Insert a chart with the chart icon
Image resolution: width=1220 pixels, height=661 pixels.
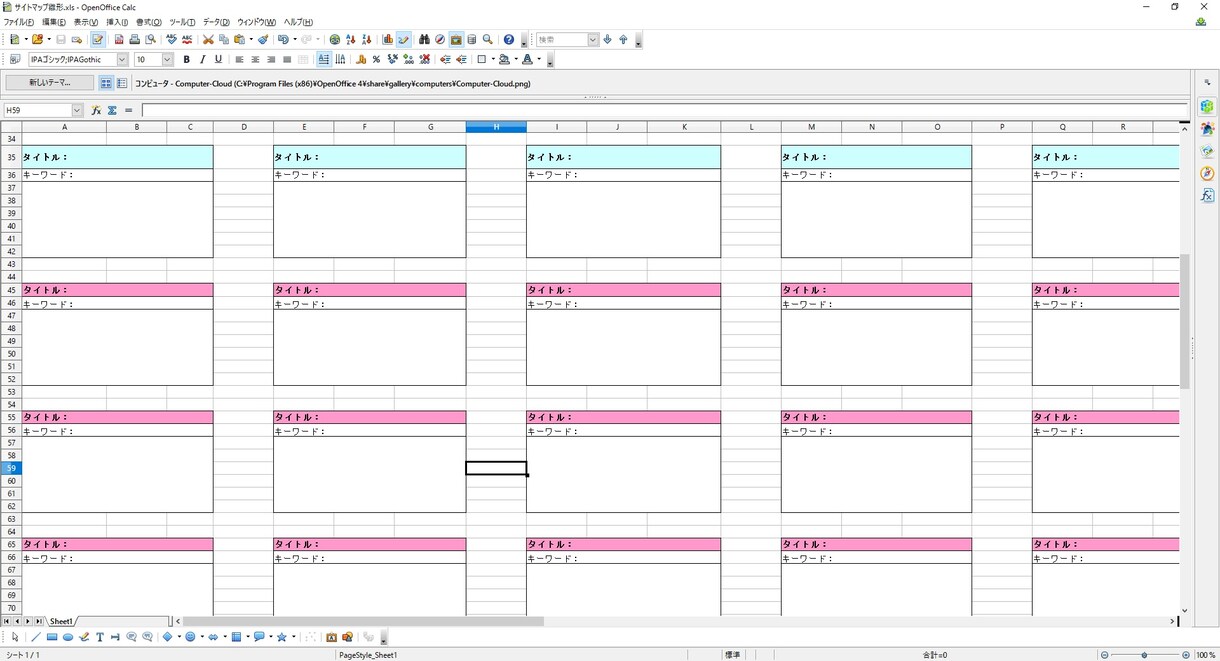388,40
